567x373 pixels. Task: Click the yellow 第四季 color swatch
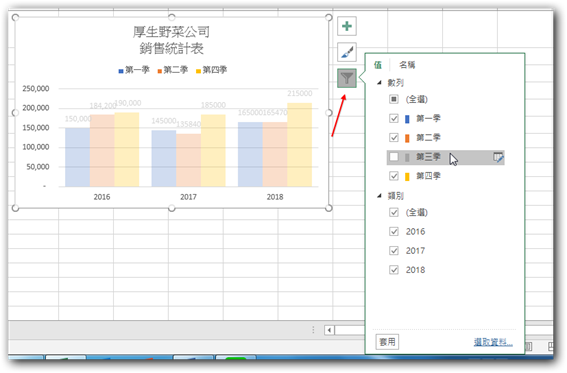coord(407,176)
